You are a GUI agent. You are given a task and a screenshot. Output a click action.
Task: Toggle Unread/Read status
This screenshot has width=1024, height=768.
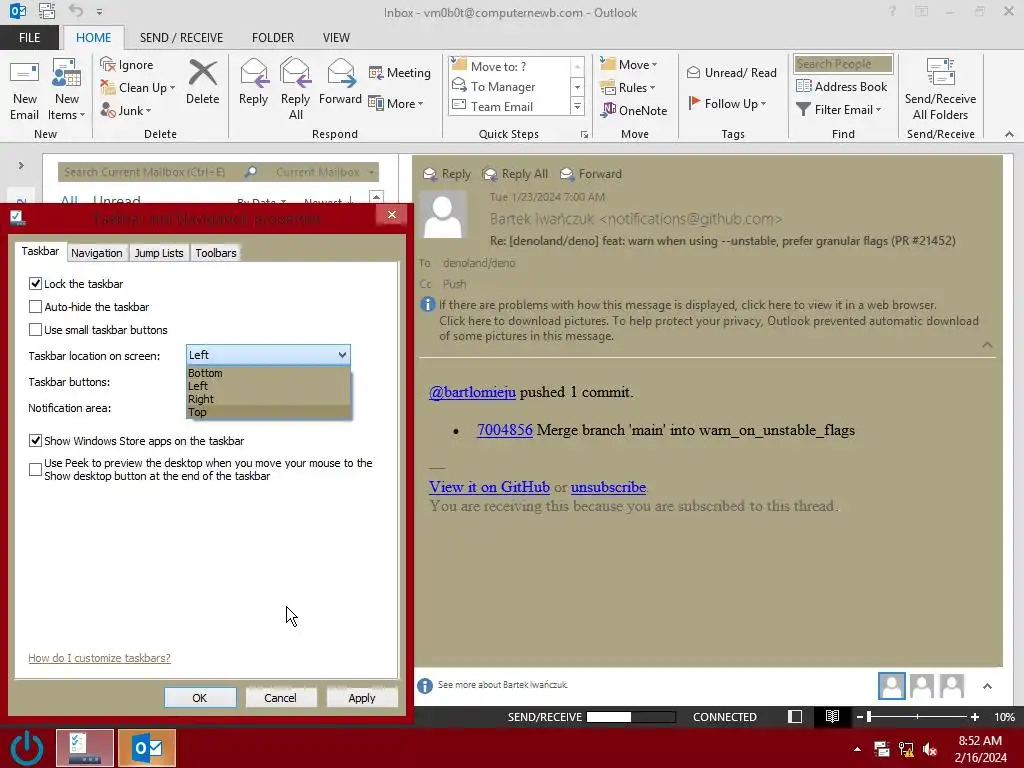click(731, 72)
